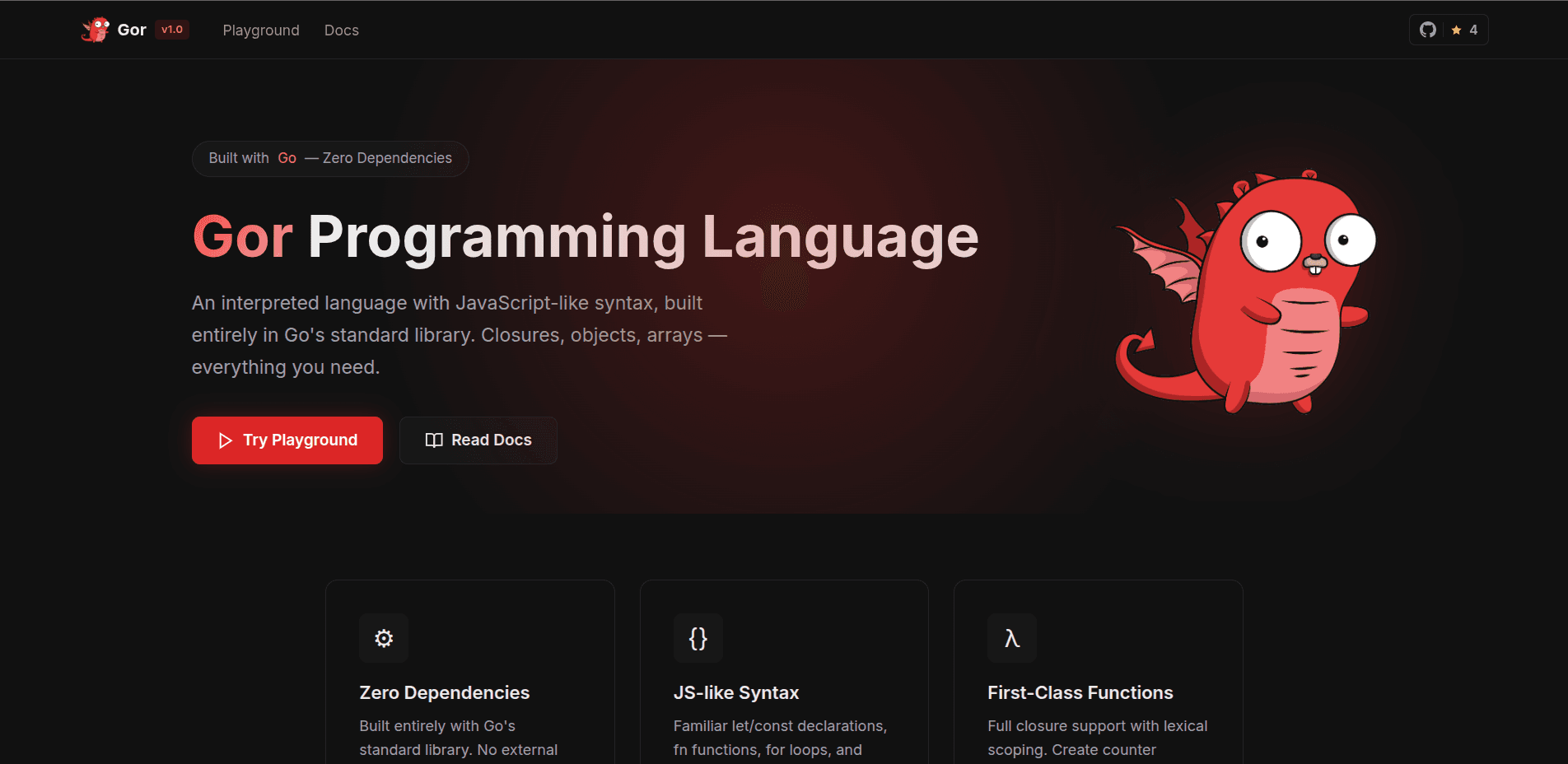Click the Read Docs button

478,440
